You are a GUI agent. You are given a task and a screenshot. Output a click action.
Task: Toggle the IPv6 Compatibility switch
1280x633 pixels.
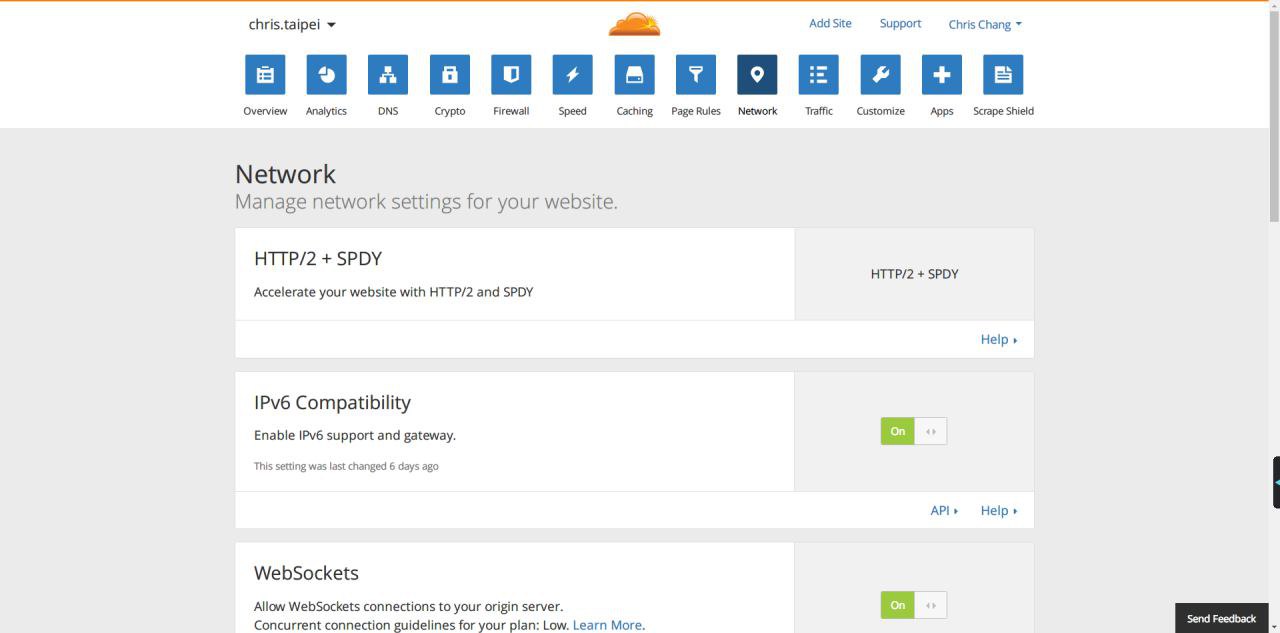914,431
